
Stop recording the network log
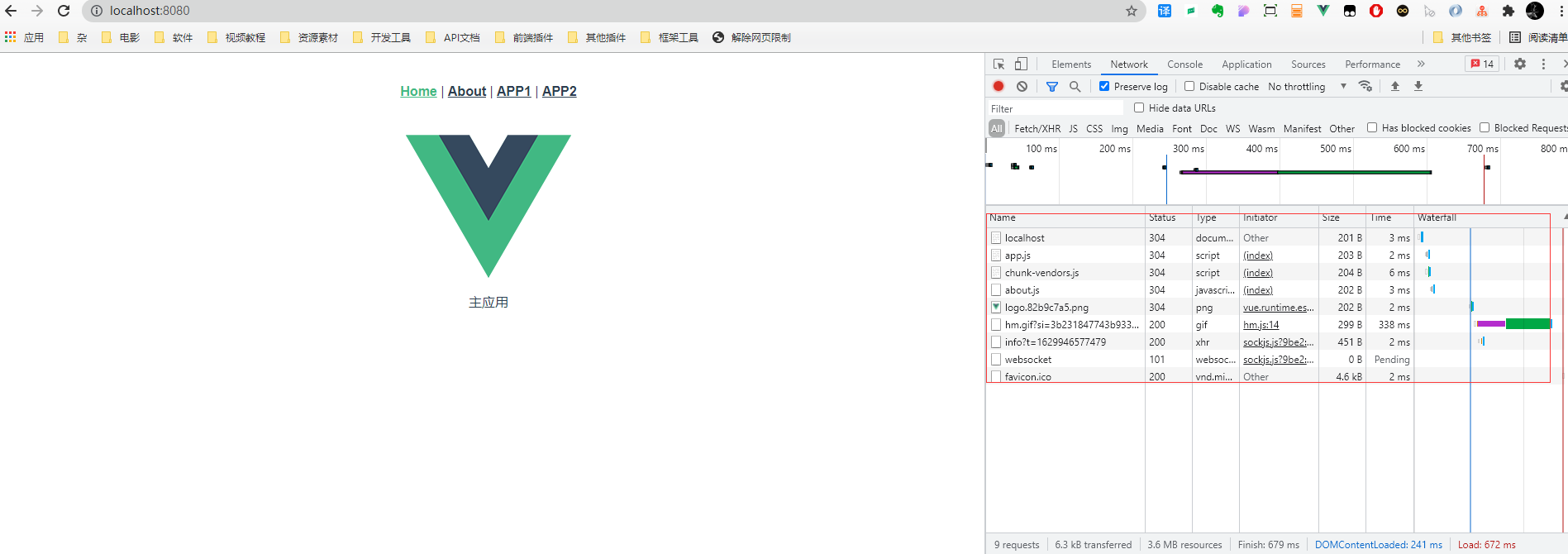point(998,86)
